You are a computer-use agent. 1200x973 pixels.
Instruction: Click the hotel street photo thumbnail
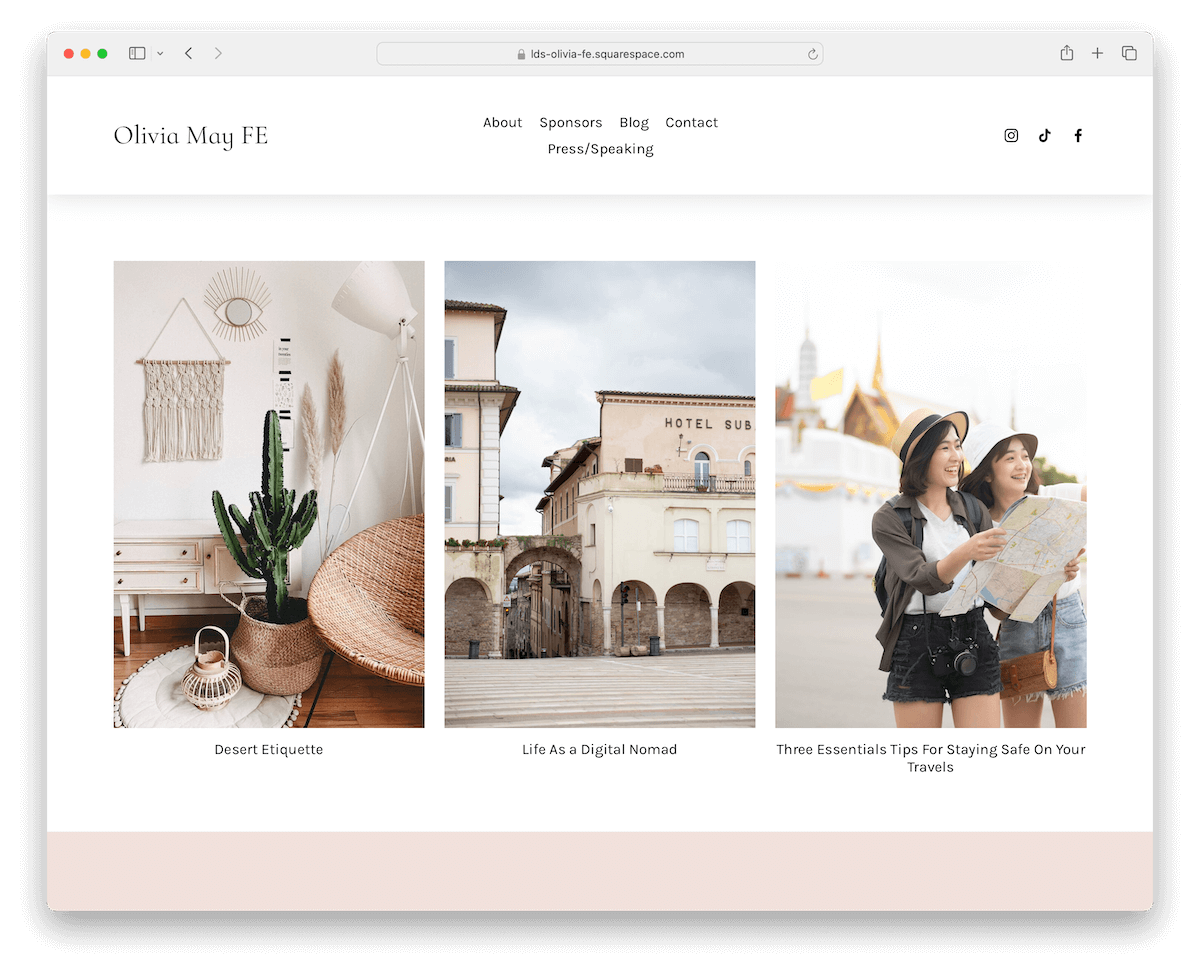[x=599, y=493]
